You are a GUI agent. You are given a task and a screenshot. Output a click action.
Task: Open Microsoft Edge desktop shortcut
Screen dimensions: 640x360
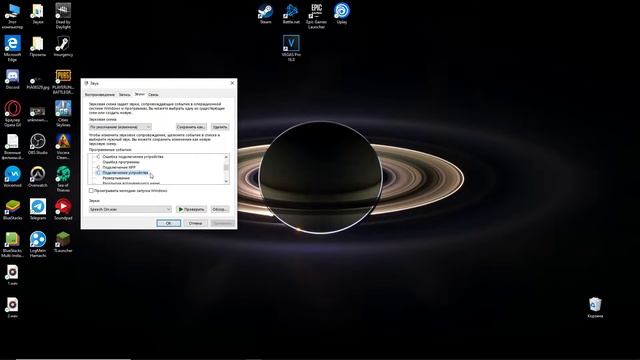point(12,48)
